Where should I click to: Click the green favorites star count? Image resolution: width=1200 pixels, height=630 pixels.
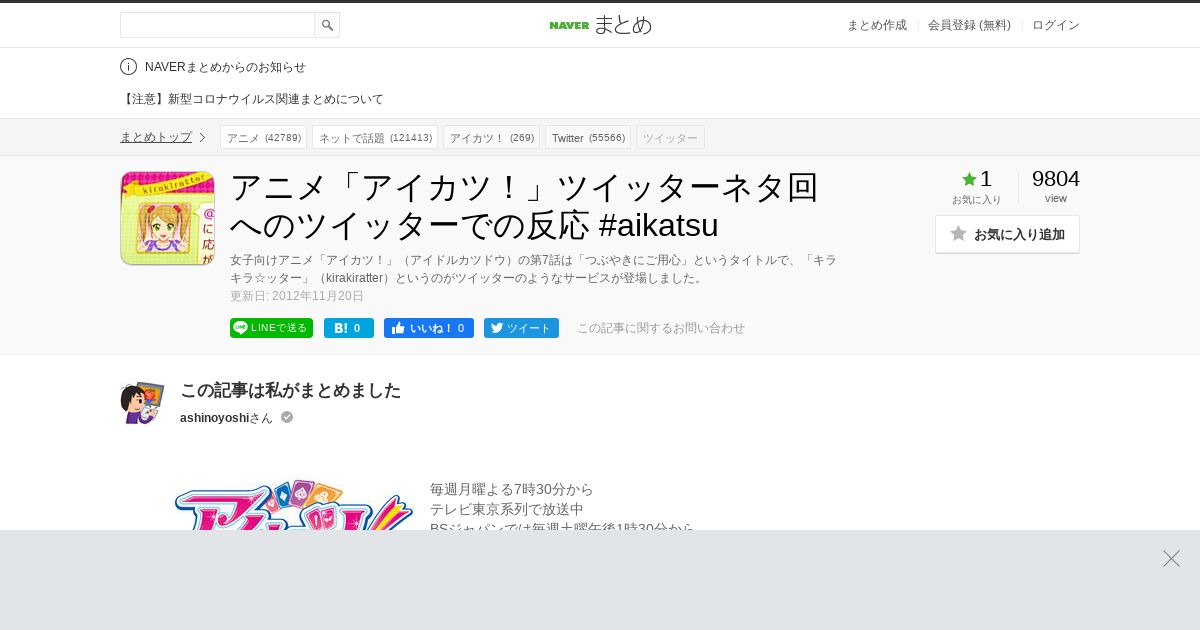(x=976, y=180)
